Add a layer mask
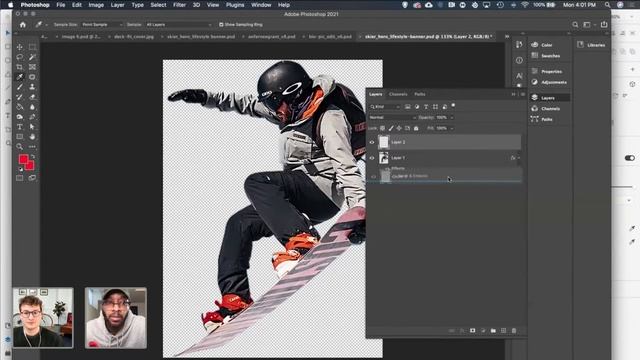This screenshot has height=360, width=640. [x=472, y=331]
